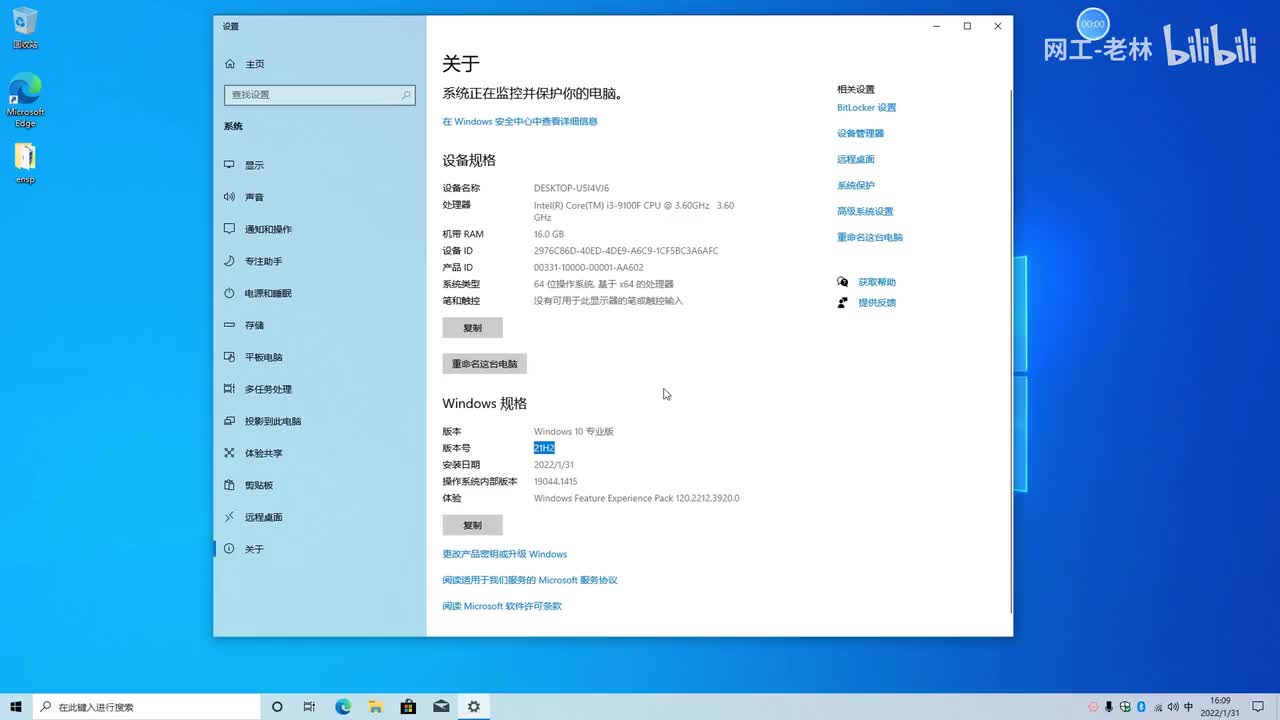Open 远程桌面 related settings link
The width and height of the screenshot is (1280, 720).
pyautogui.click(x=856, y=160)
